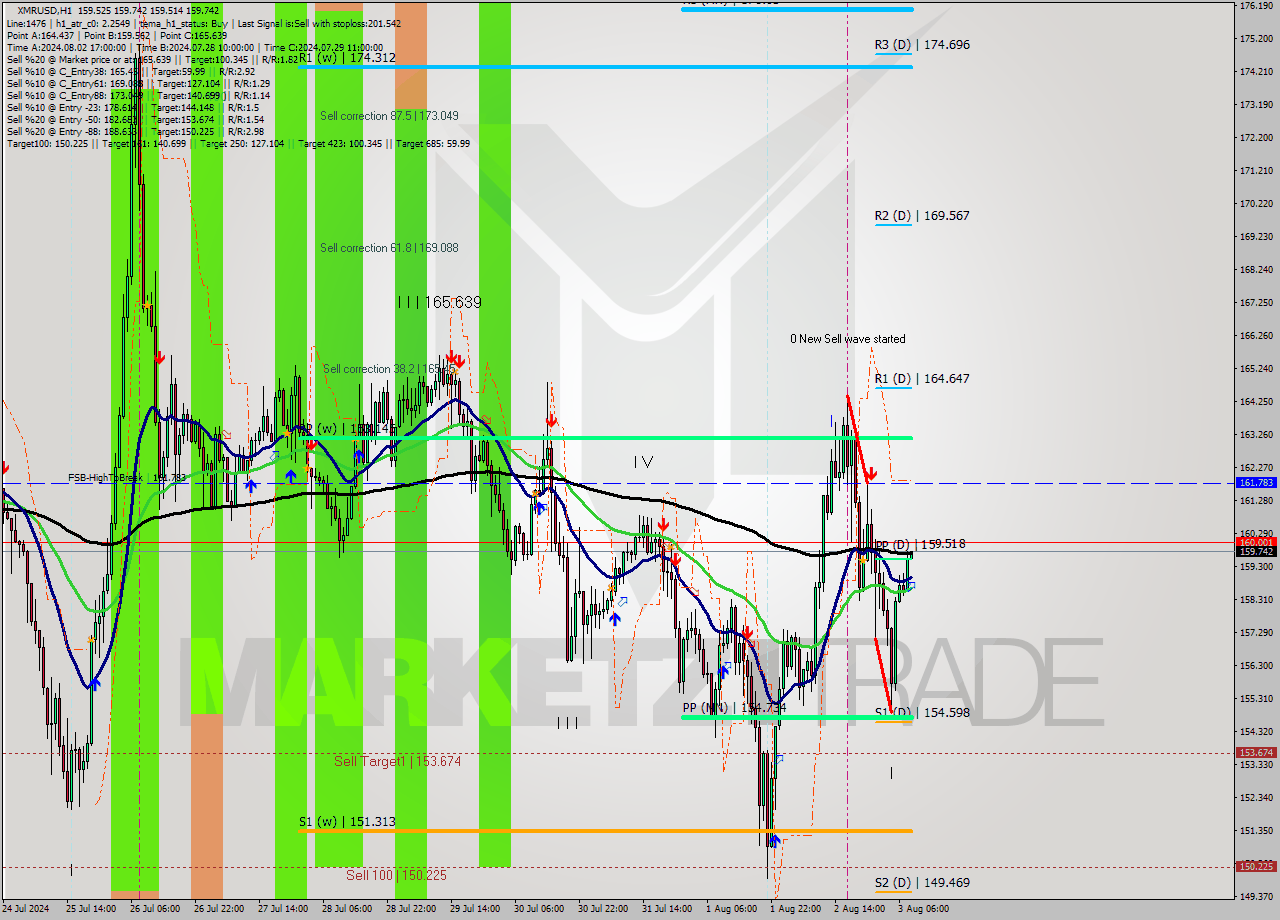
Task: Click the '0 New Sell wave started' annotation
Action: 848,339
